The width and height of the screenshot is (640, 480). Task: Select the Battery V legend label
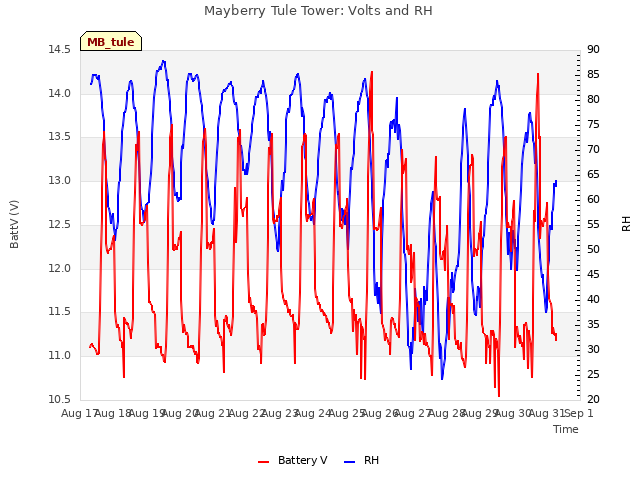click(302, 460)
